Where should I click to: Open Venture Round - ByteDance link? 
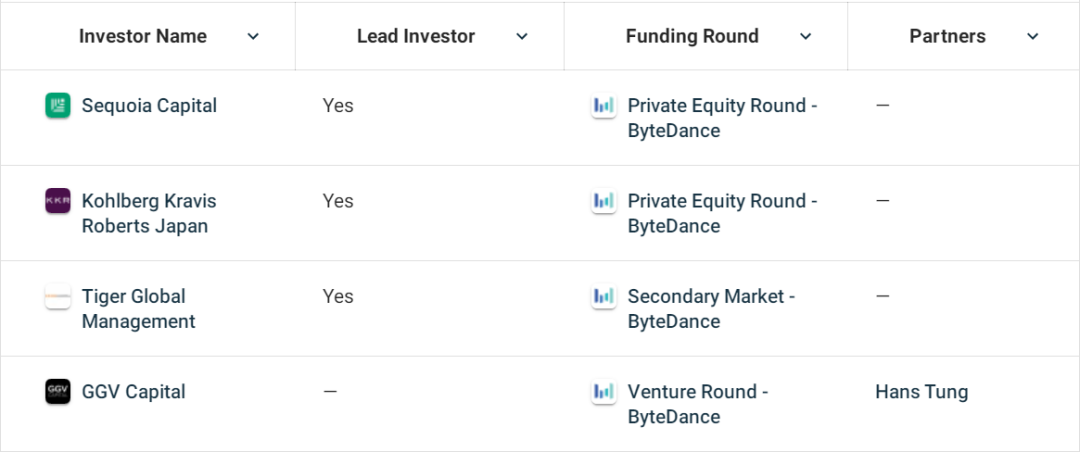click(697, 404)
